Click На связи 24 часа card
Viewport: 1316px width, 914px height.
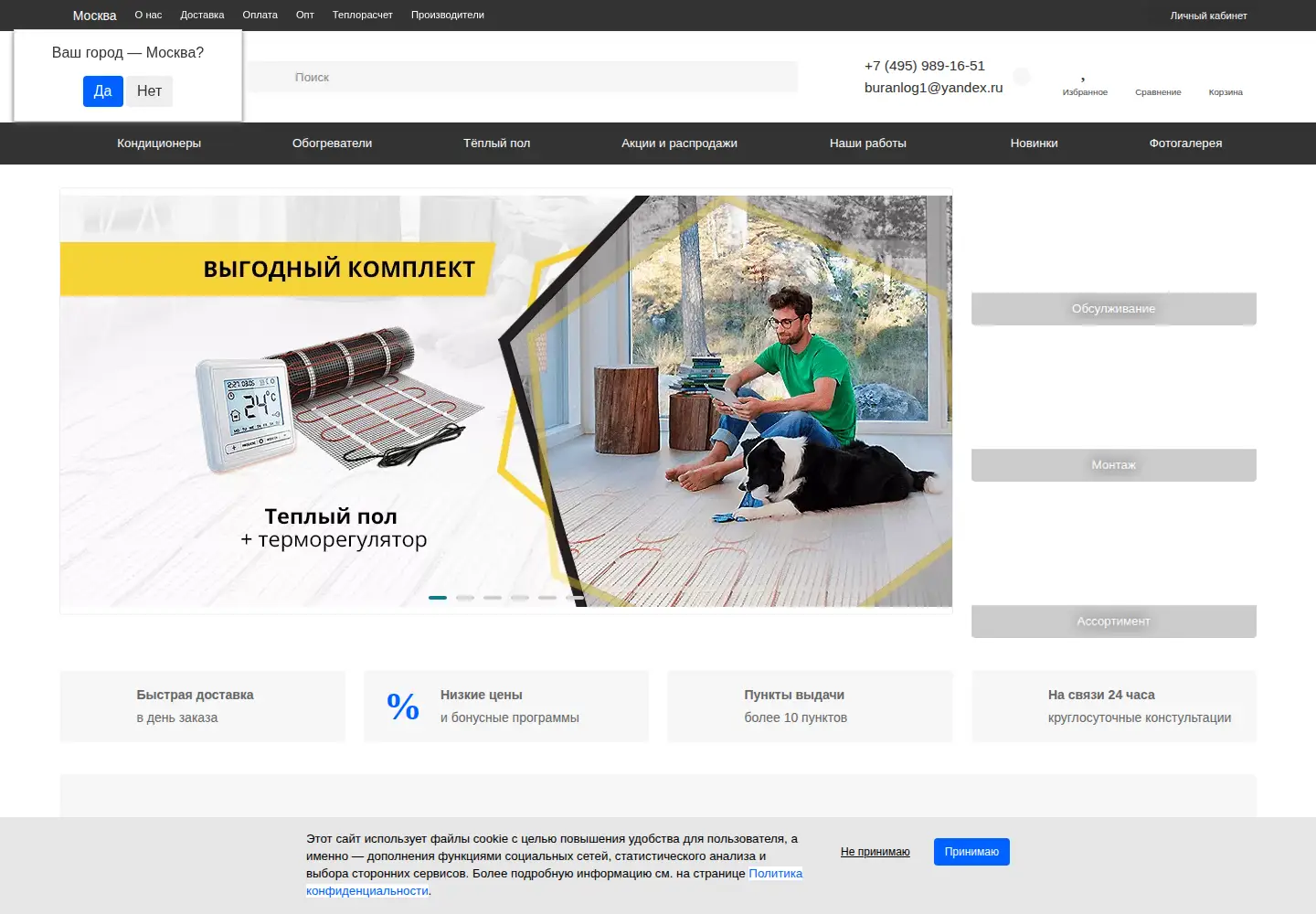click(x=1114, y=707)
